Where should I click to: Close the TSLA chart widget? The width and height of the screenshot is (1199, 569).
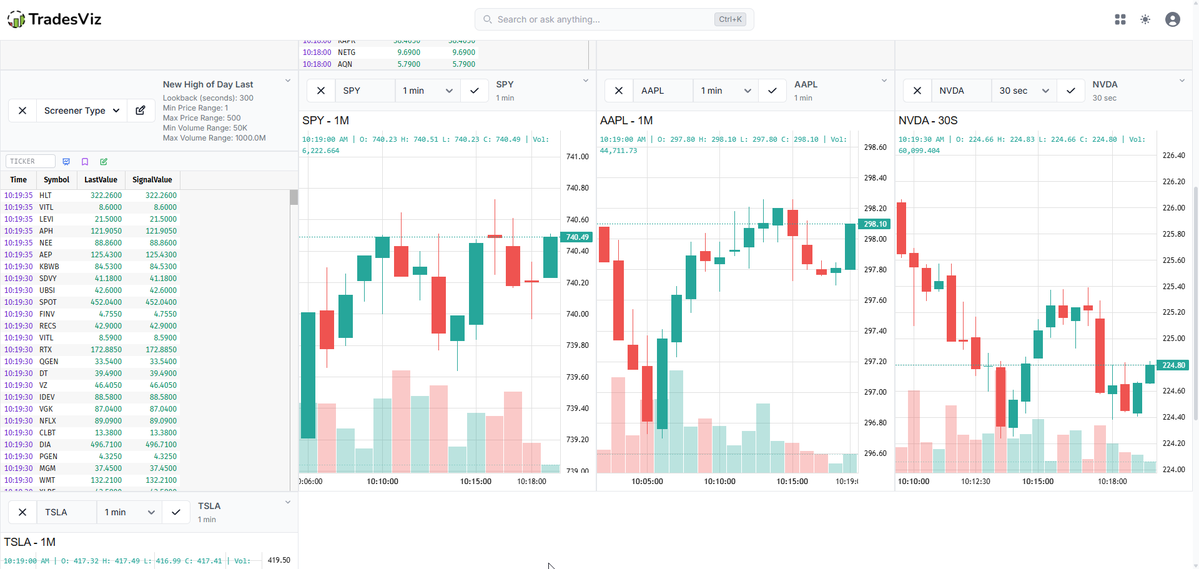pyautogui.click(x=22, y=512)
